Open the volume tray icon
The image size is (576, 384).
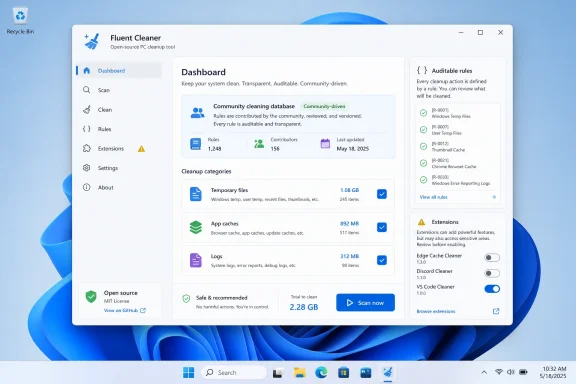pos(511,372)
